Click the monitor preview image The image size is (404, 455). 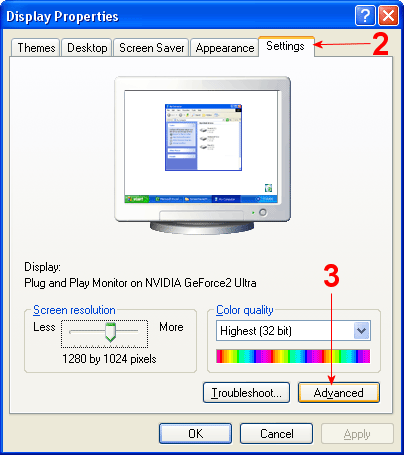[202, 155]
